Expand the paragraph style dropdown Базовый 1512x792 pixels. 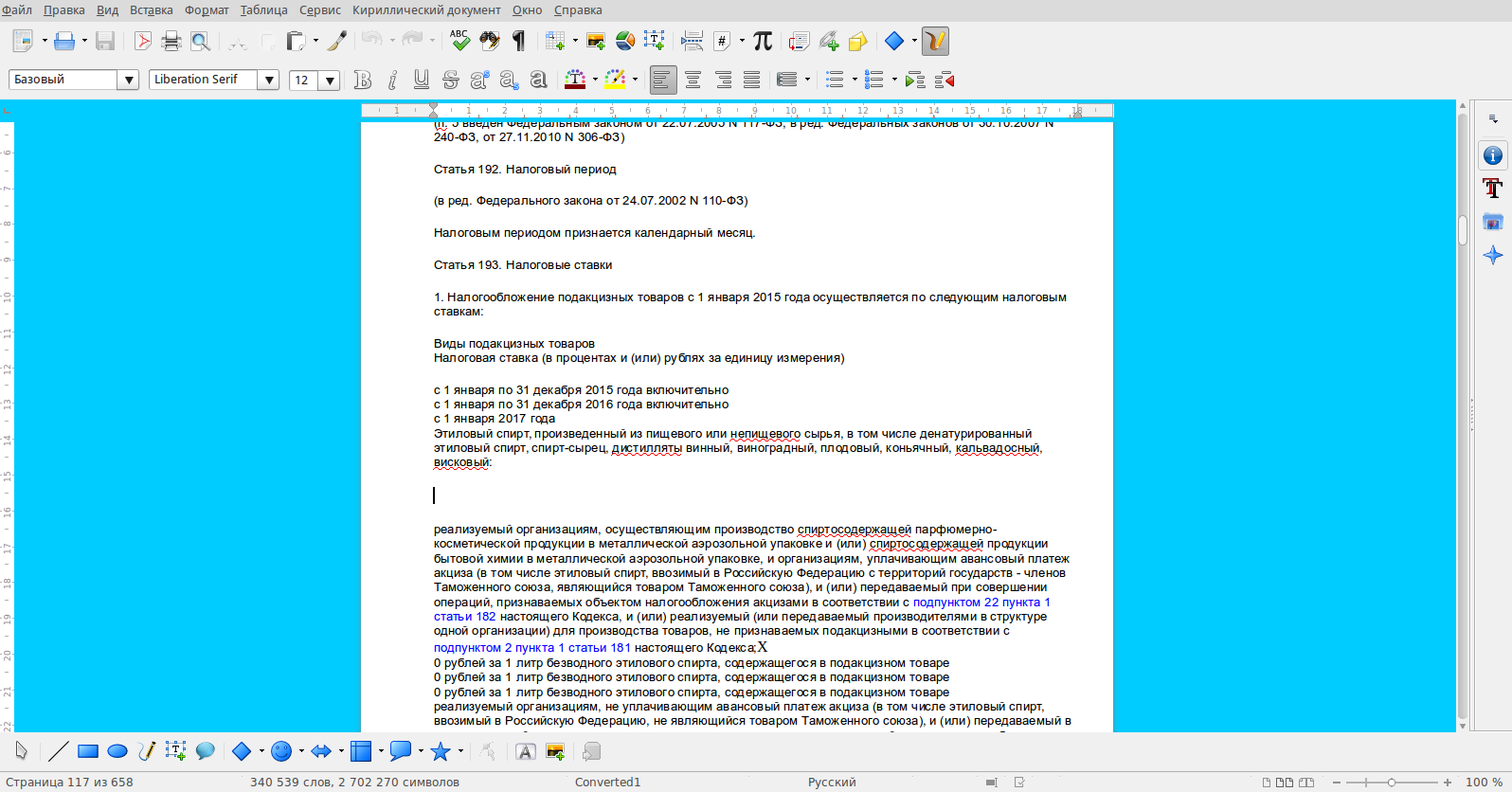pyautogui.click(x=129, y=80)
